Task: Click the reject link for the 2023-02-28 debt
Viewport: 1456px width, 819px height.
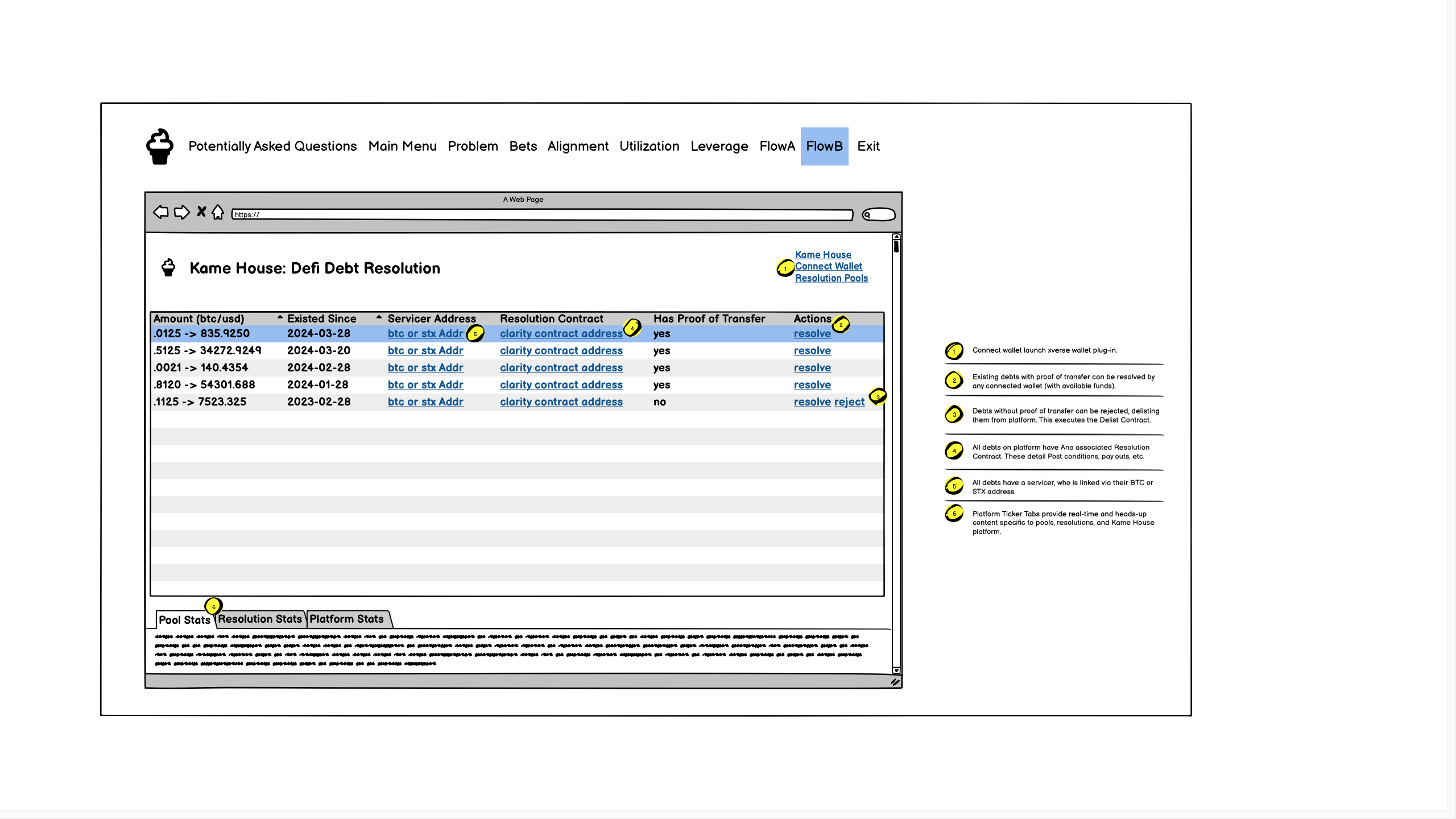Action: (849, 402)
